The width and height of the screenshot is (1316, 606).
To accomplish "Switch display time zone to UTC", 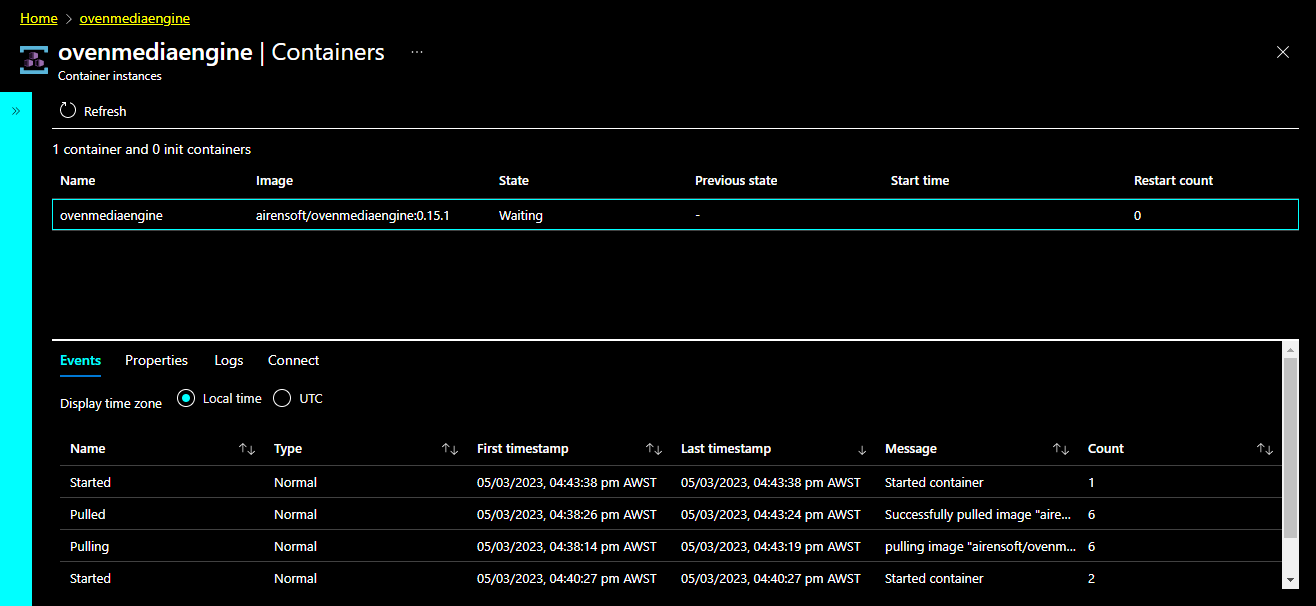I will pyautogui.click(x=283, y=398).
